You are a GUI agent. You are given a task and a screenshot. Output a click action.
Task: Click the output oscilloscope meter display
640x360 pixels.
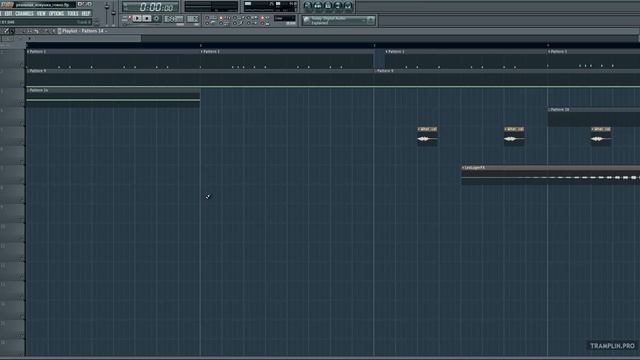click(211, 6)
